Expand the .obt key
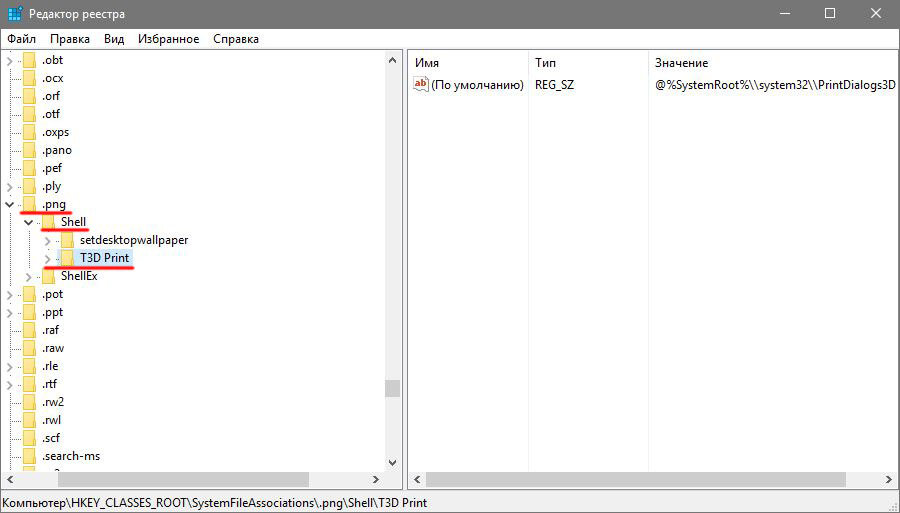The height and width of the screenshot is (513, 900). coord(10,60)
